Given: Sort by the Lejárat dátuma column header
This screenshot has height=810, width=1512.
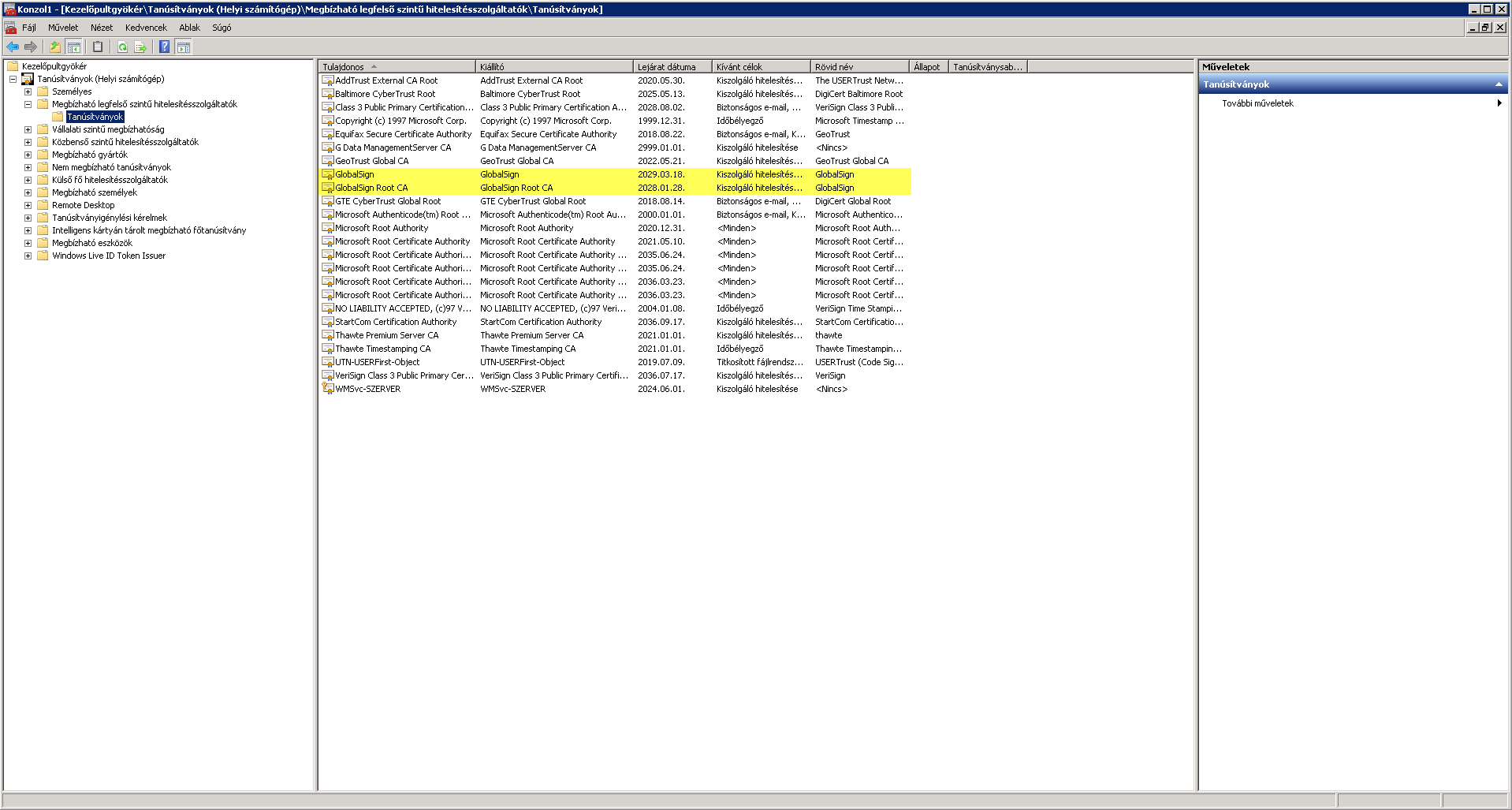Looking at the screenshot, I should [672, 67].
